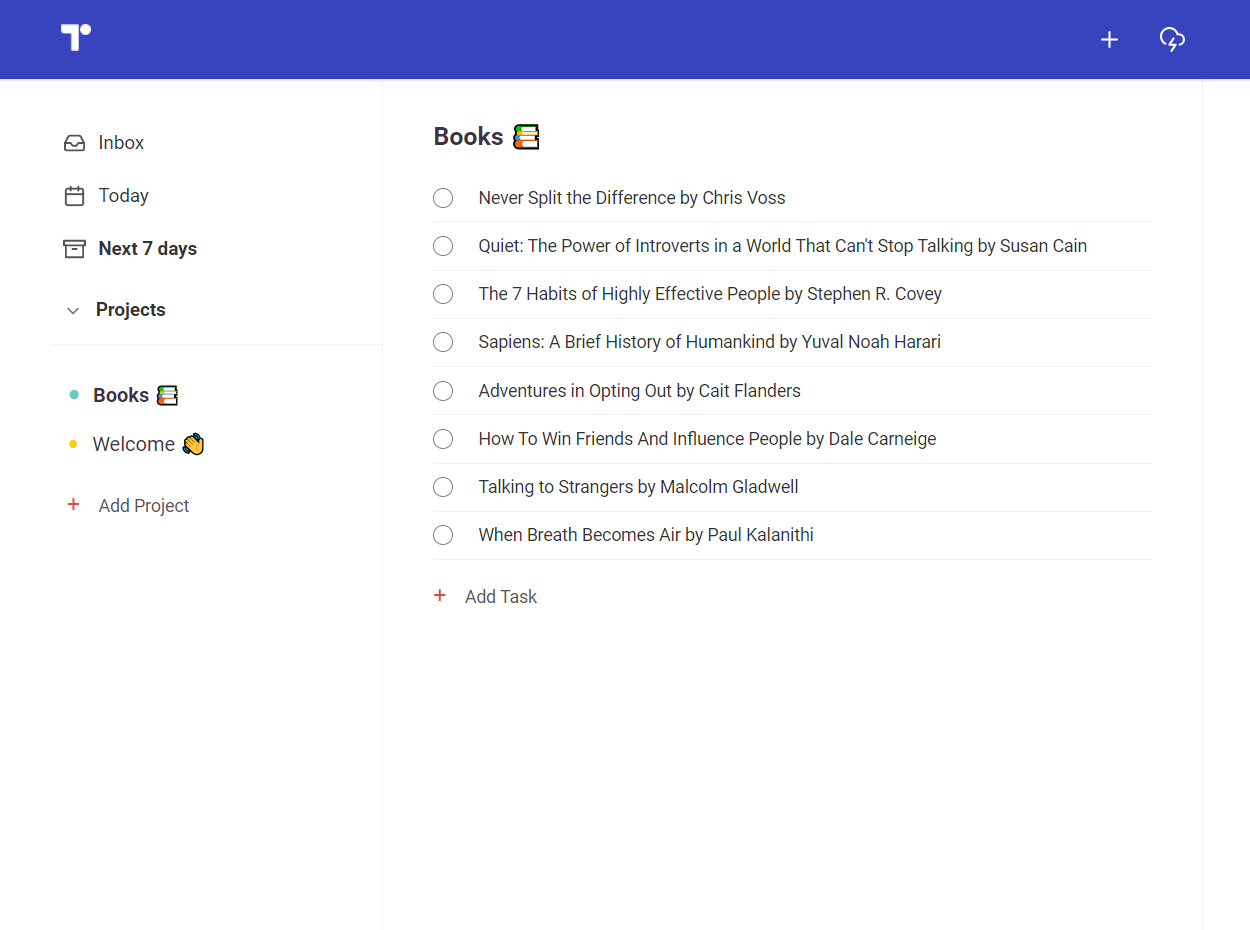Image resolution: width=1250 pixels, height=930 pixels.
Task: Click text When Breath Becomes Air by Paul Kalanithi
Action: pos(646,535)
